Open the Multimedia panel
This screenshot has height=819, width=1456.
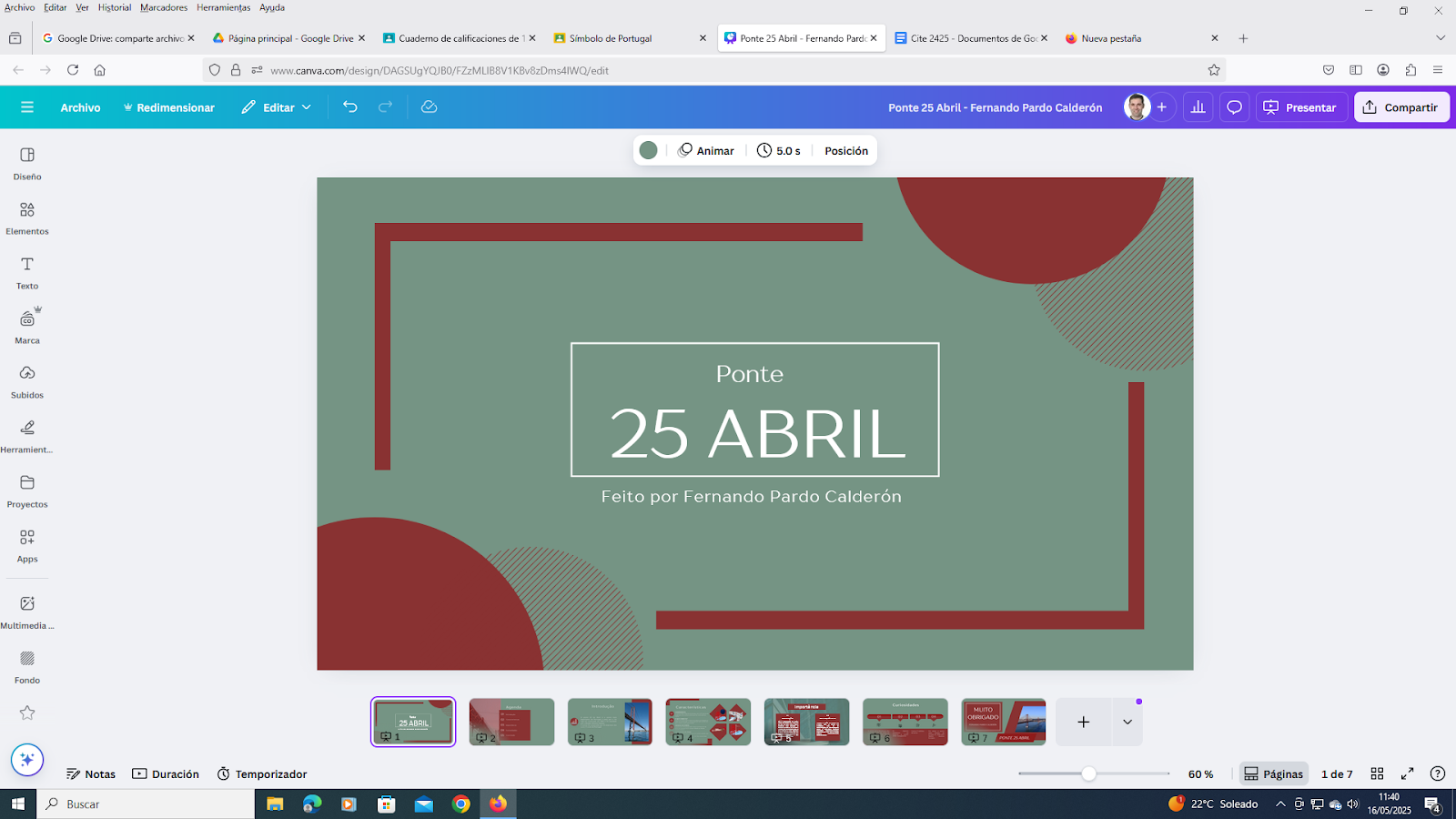click(27, 612)
